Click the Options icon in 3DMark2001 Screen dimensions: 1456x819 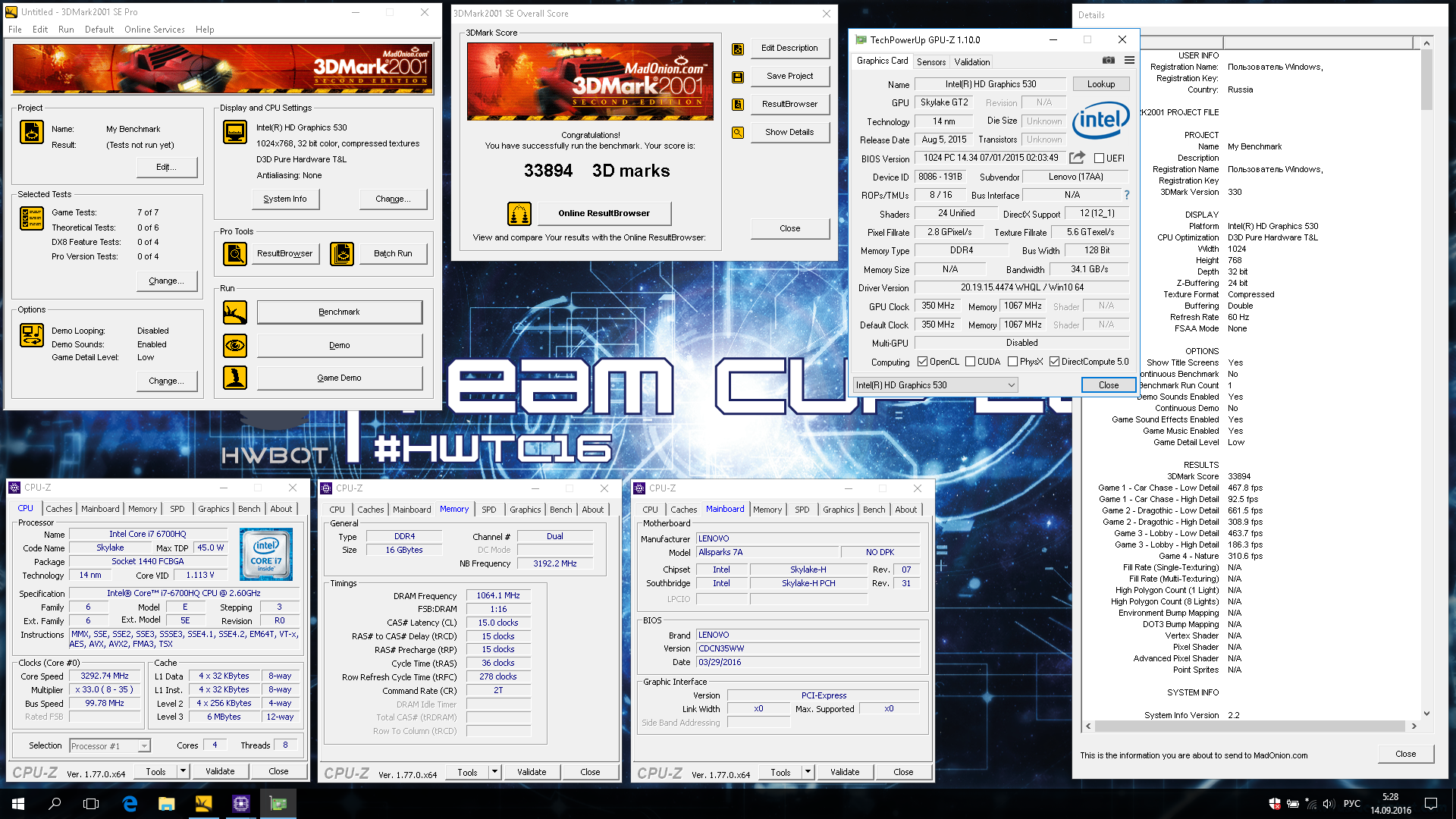tap(32, 334)
